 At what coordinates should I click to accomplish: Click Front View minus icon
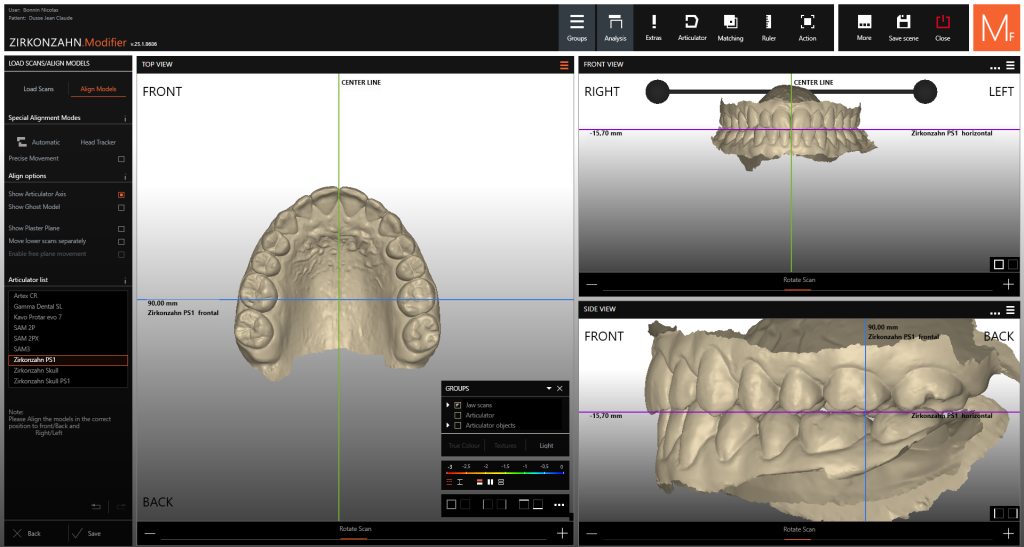click(591, 284)
